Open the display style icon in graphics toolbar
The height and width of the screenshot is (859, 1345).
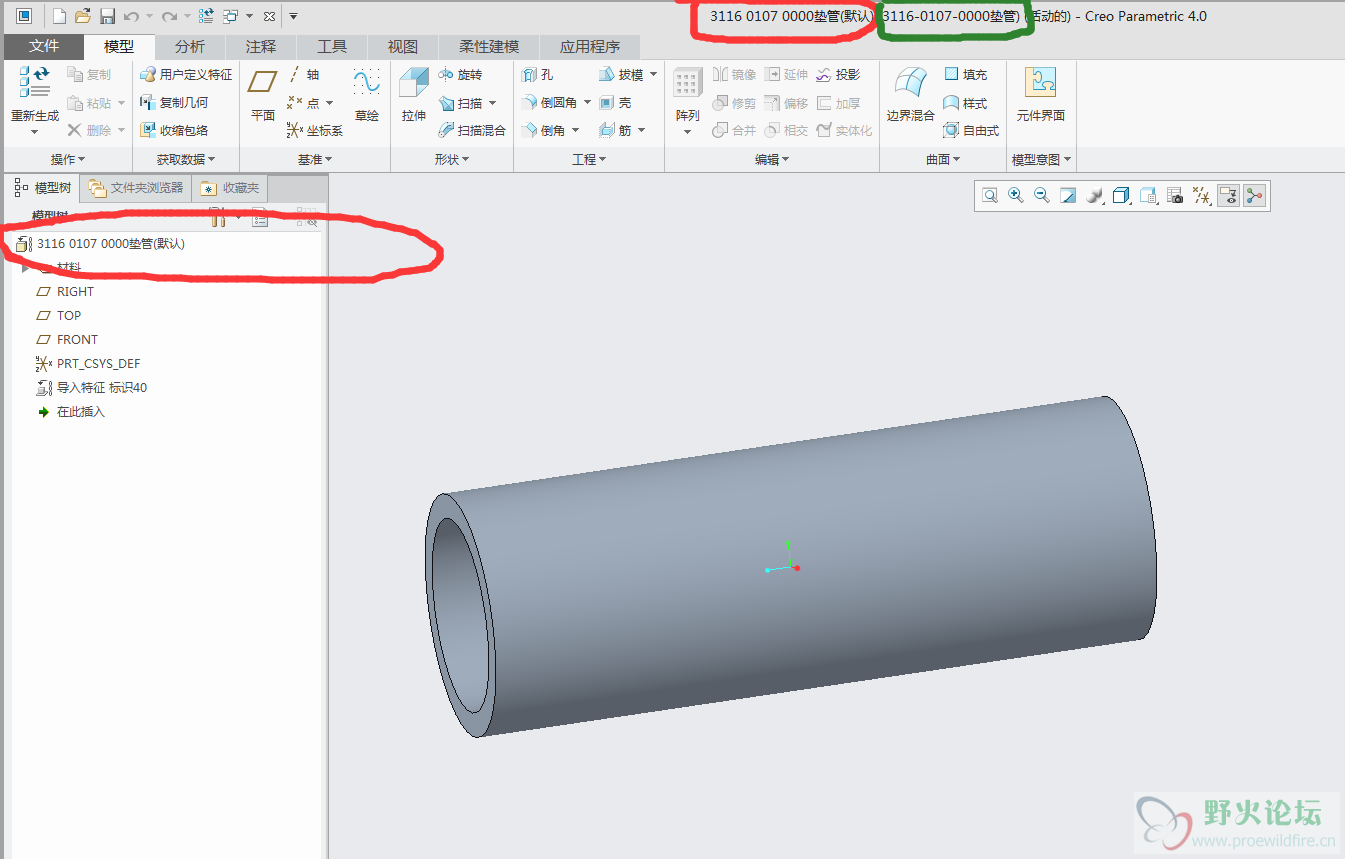point(1094,196)
